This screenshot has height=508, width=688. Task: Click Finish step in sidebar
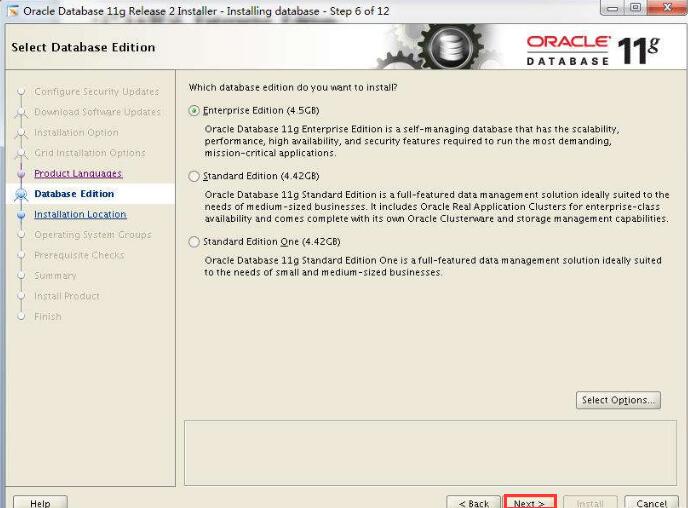coord(48,316)
